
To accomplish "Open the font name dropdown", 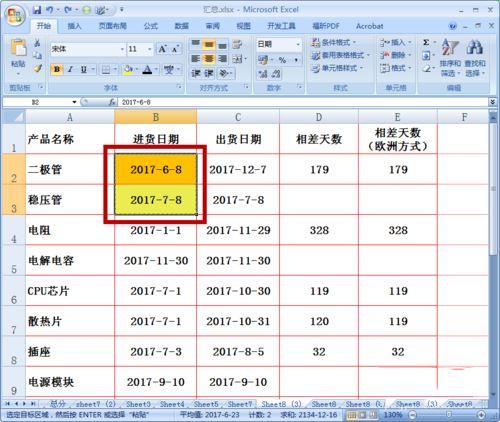I will [122, 49].
